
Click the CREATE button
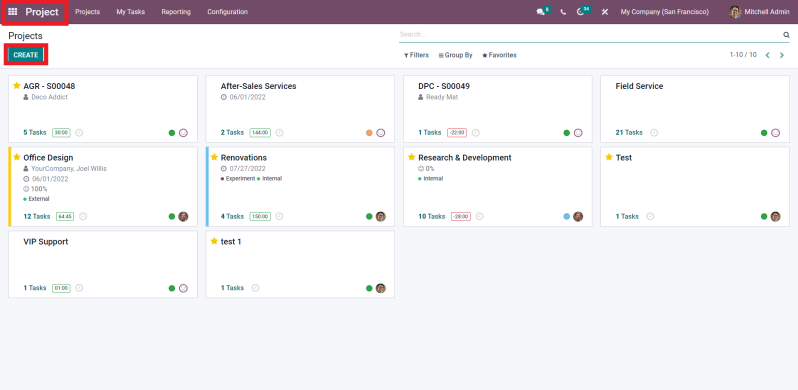(26, 55)
